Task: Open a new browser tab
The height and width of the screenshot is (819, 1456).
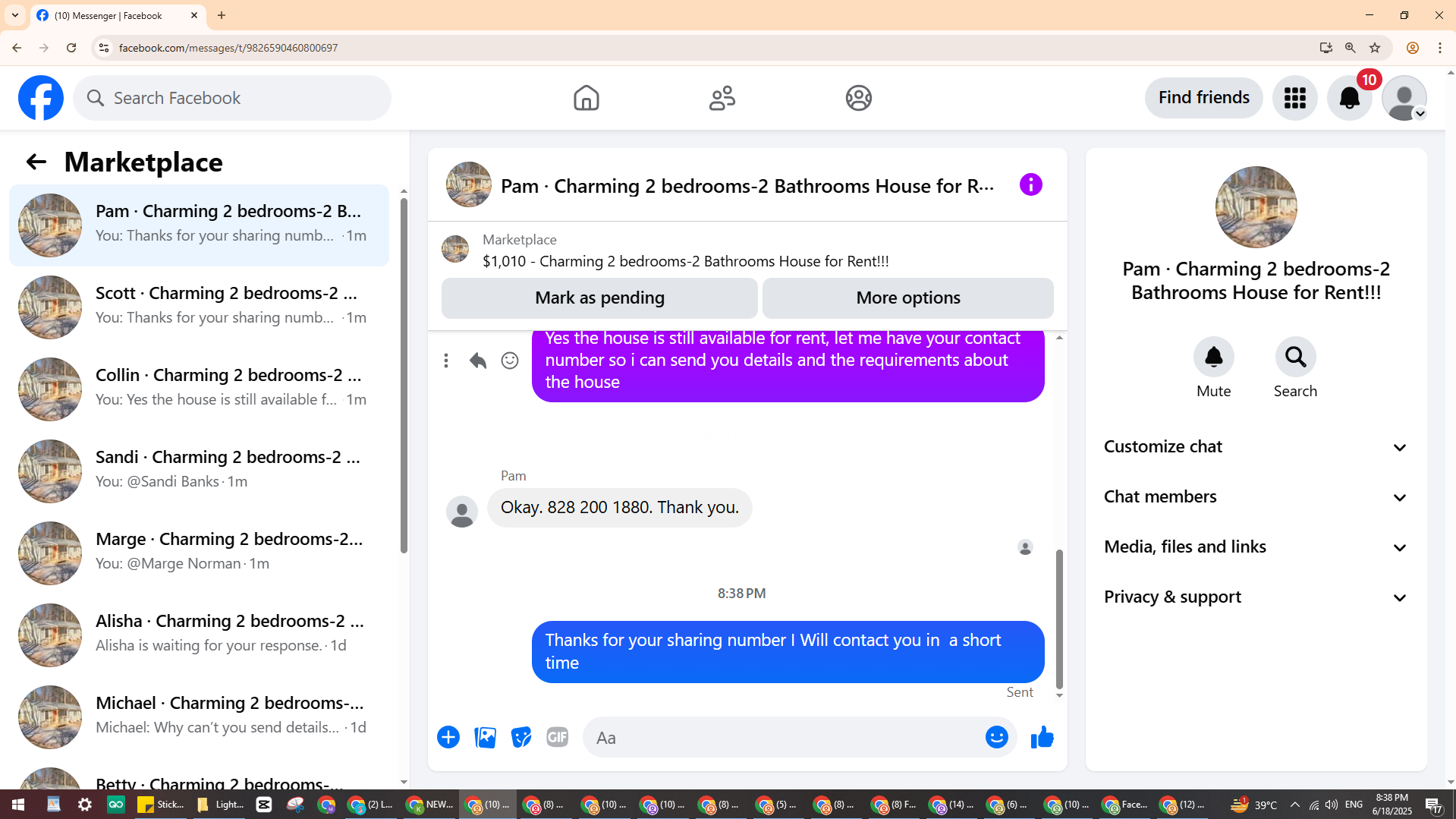Action: point(222,15)
